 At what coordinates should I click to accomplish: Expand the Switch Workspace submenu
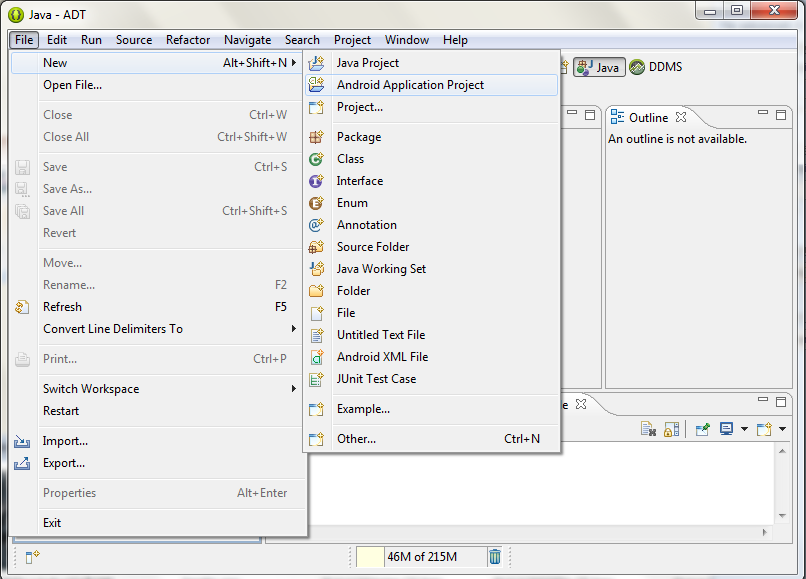pos(293,389)
